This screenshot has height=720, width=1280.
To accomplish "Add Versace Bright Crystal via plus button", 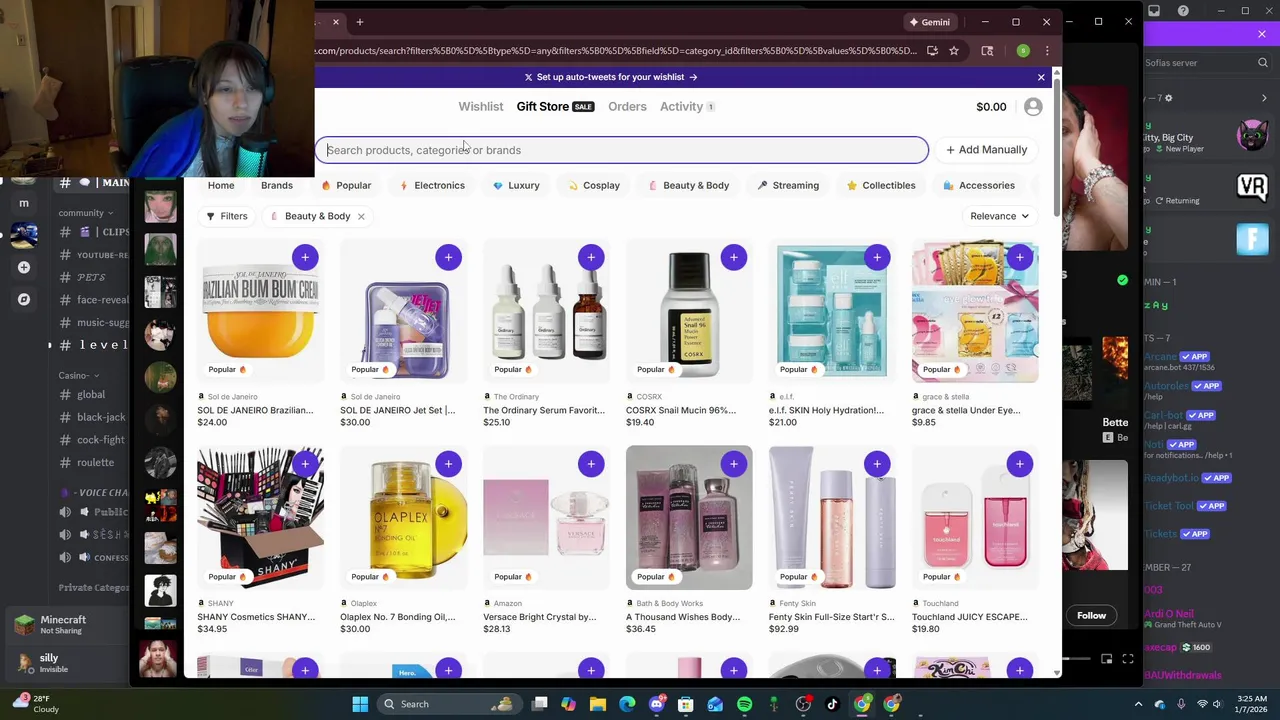I will (591, 463).
